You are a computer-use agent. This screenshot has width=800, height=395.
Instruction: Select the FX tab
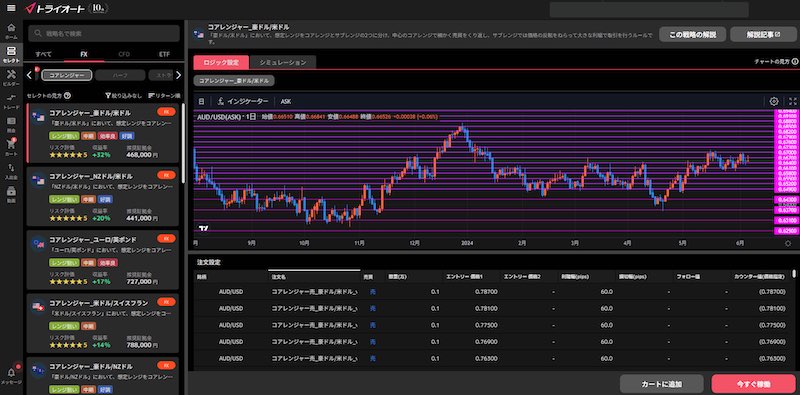click(84, 54)
